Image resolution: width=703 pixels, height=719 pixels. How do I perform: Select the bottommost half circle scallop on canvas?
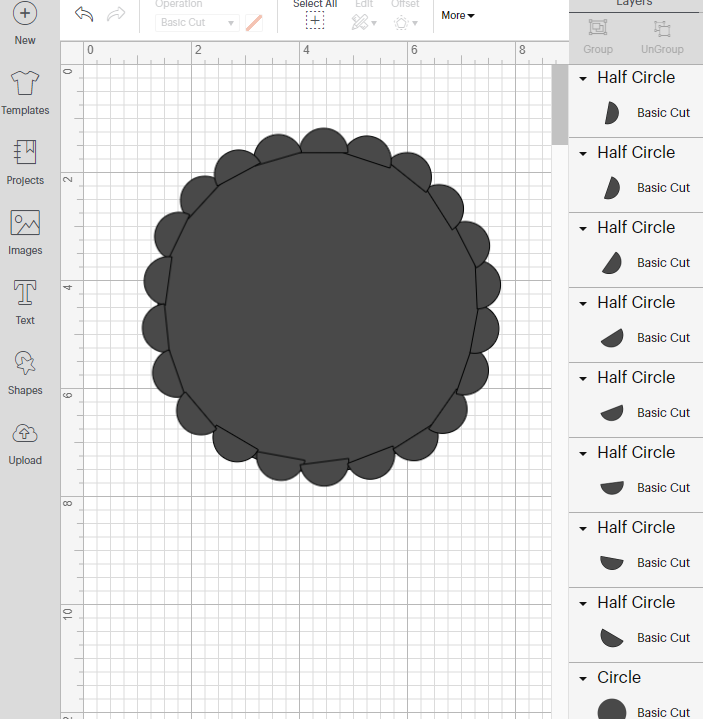tap(325, 473)
